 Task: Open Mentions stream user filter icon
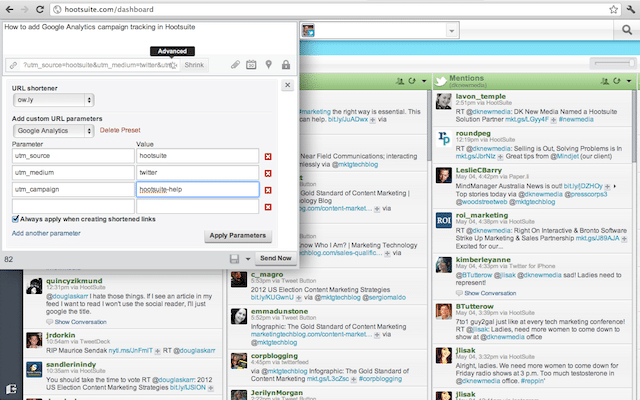coord(604,81)
